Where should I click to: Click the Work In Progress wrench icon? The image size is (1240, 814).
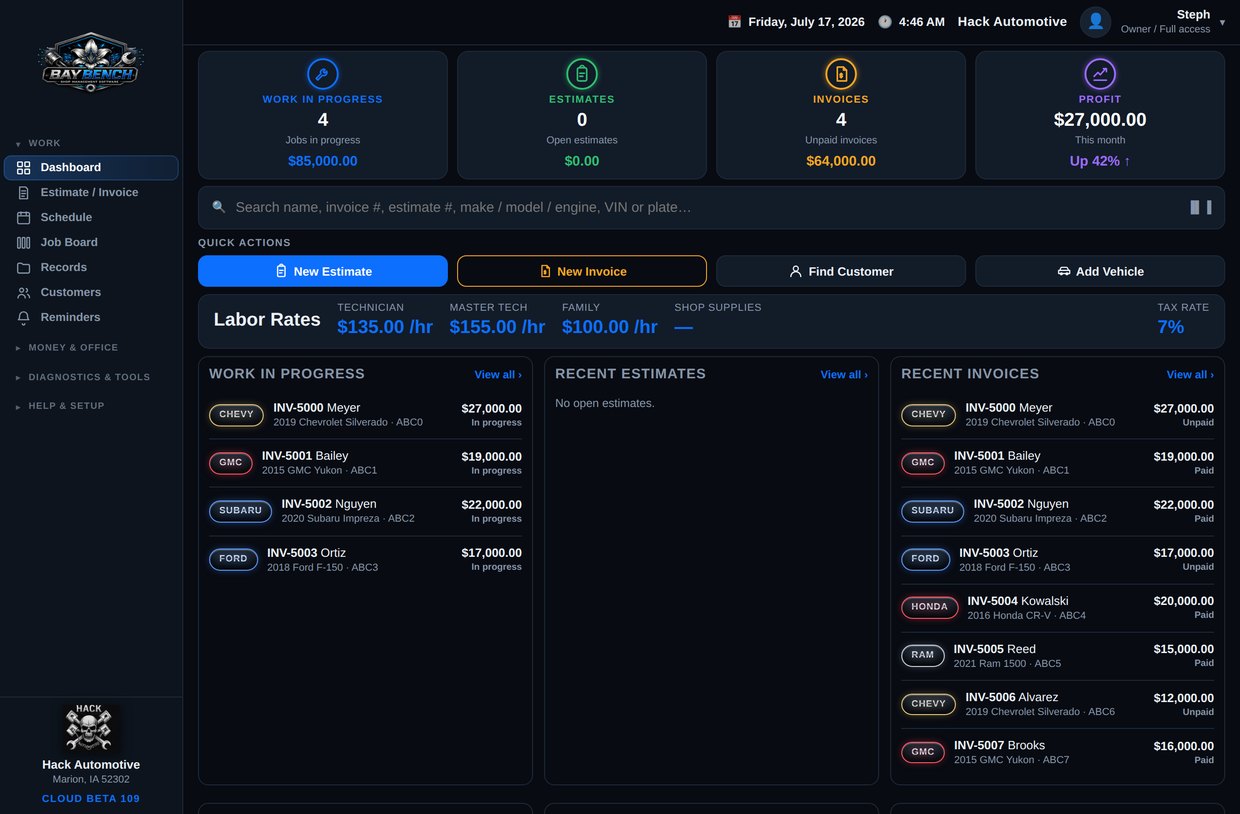coord(323,74)
